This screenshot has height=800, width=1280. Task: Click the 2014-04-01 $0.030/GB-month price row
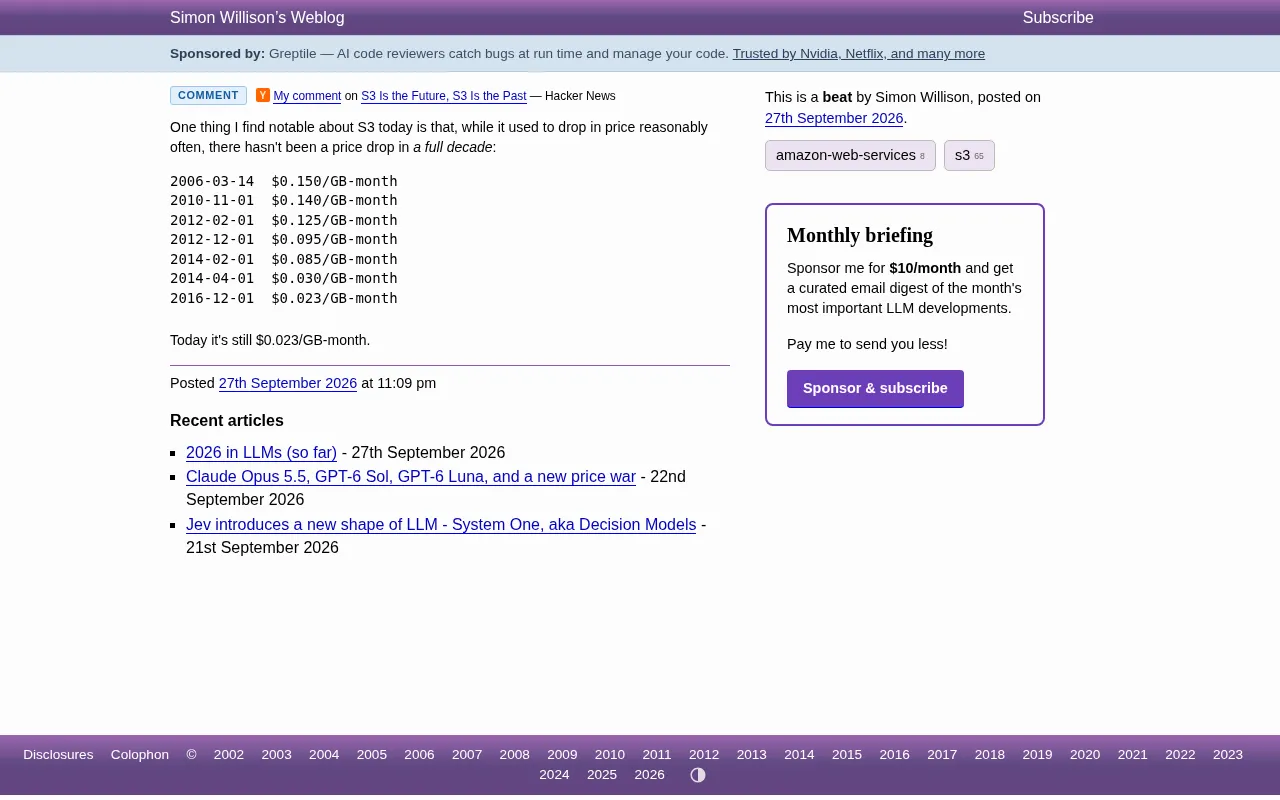[284, 278]
